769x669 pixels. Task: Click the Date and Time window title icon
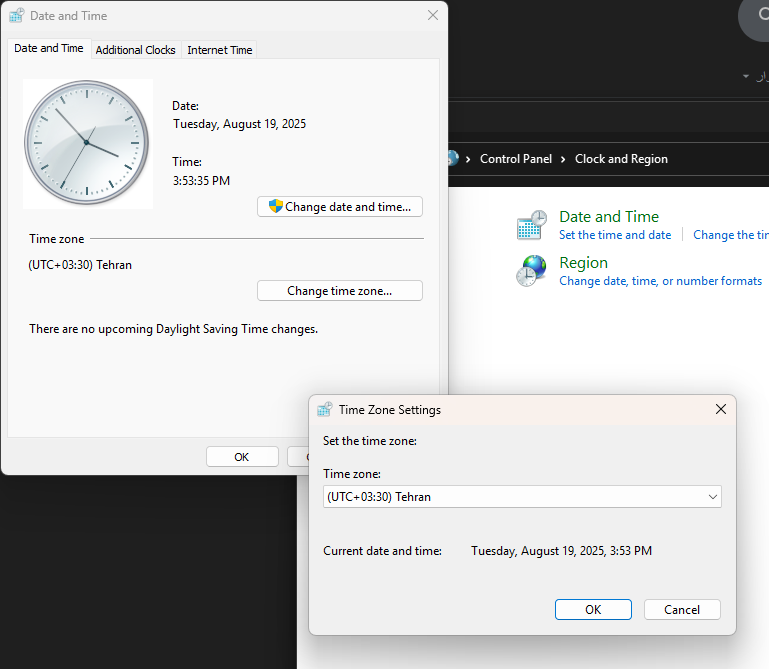tap(16, 16)
